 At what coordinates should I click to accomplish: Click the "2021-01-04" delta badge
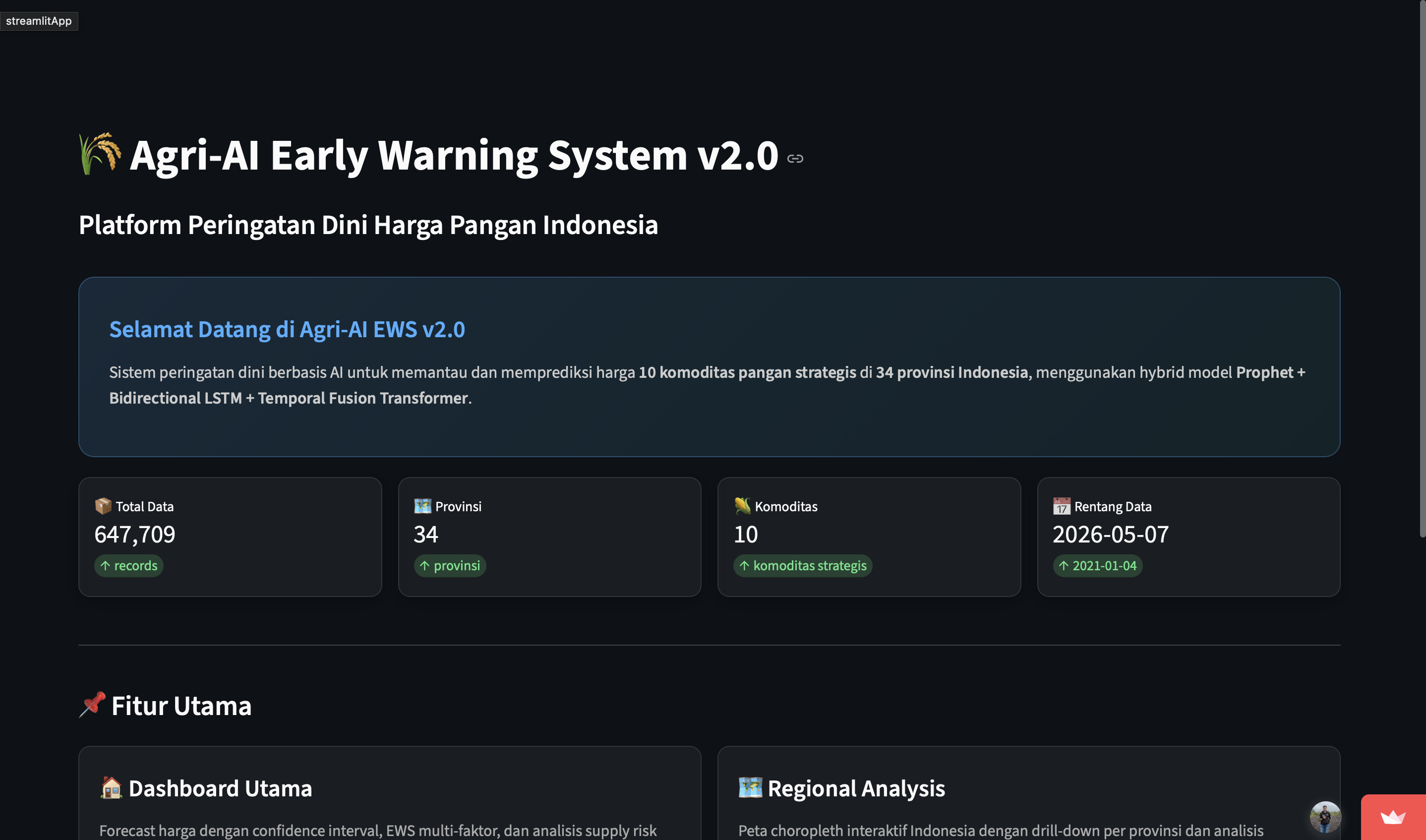(1098, 565)
